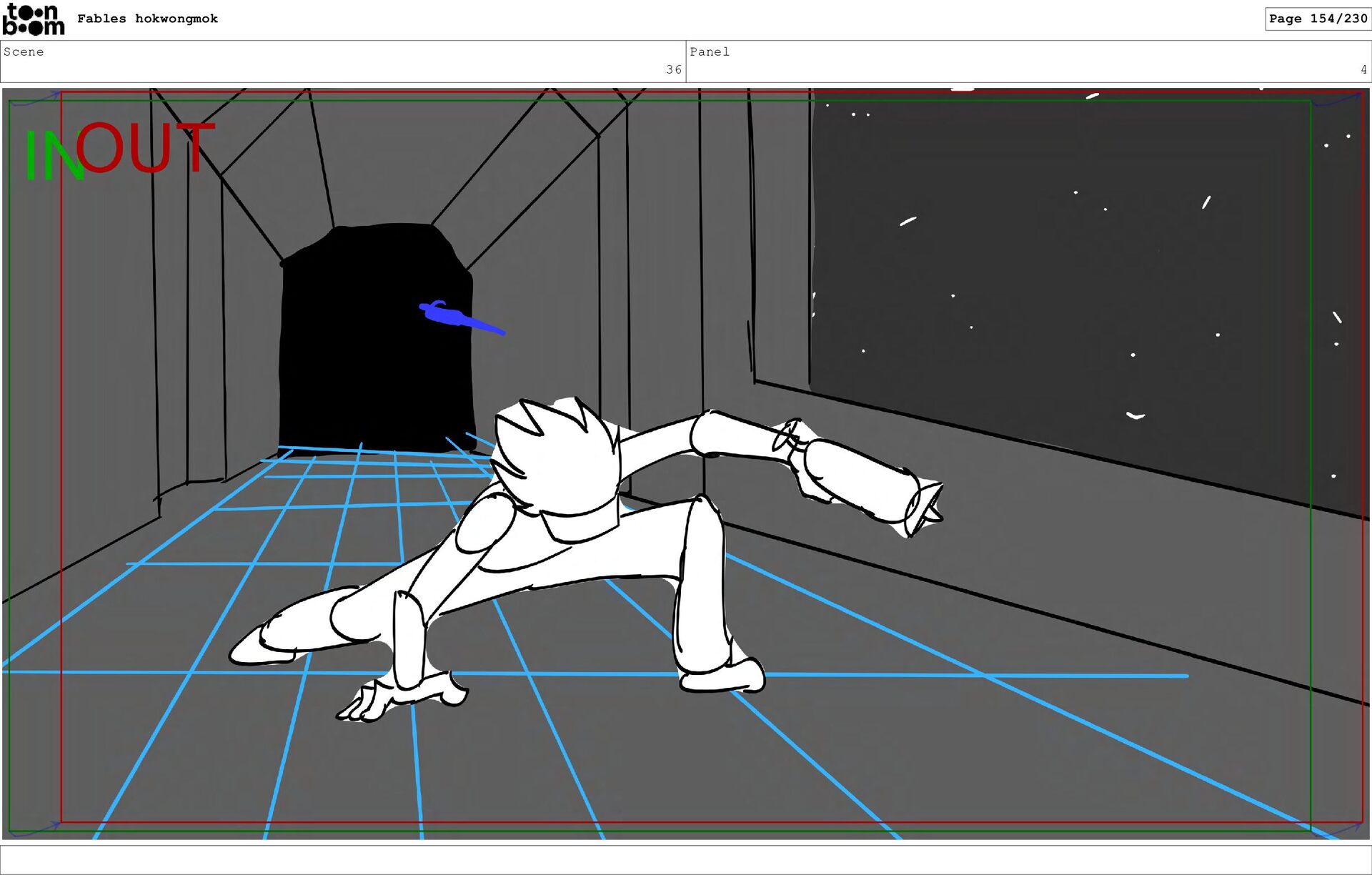Click the Toon Boom logo
The height and width of the screenshot is (888, 1372).
click(33, 19)
